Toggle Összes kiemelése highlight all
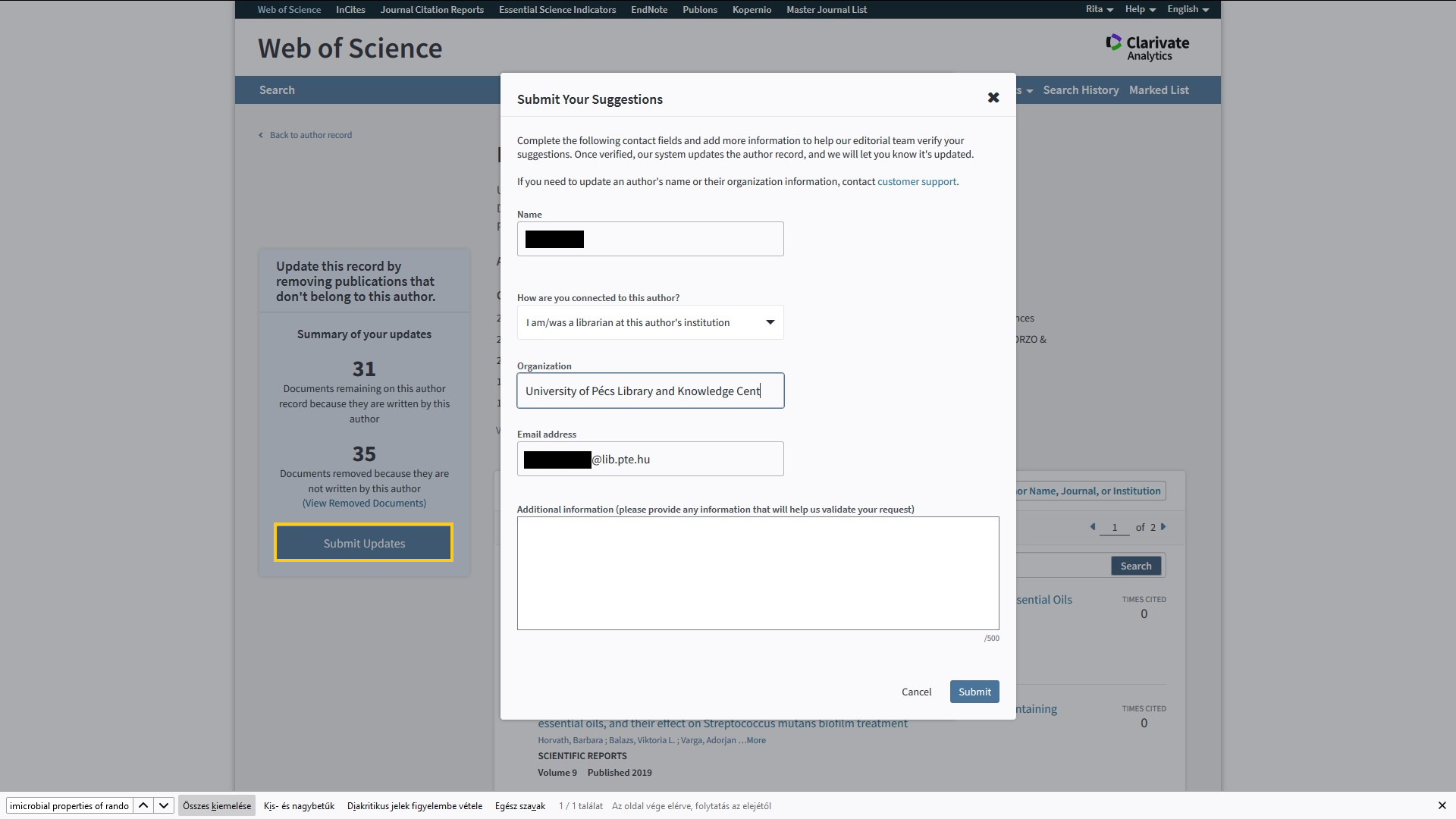This screenshot has height=819, width=1456. pyautogui.click(x=217, y=805)
